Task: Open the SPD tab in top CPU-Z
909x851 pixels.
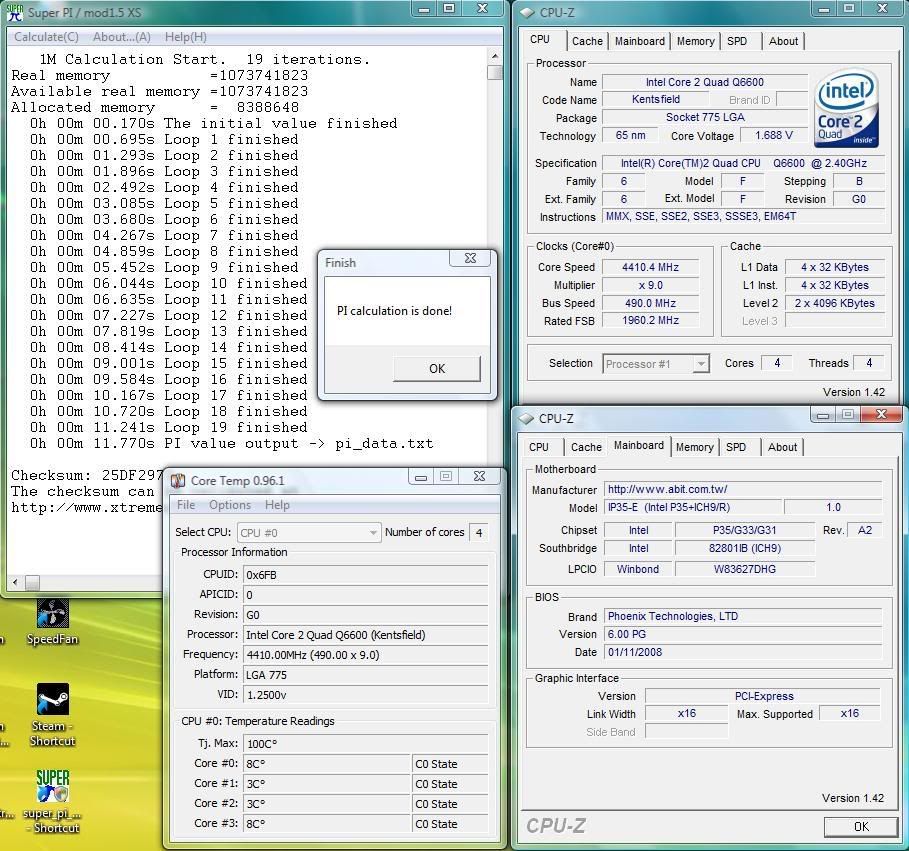Action: coord(737,41)
